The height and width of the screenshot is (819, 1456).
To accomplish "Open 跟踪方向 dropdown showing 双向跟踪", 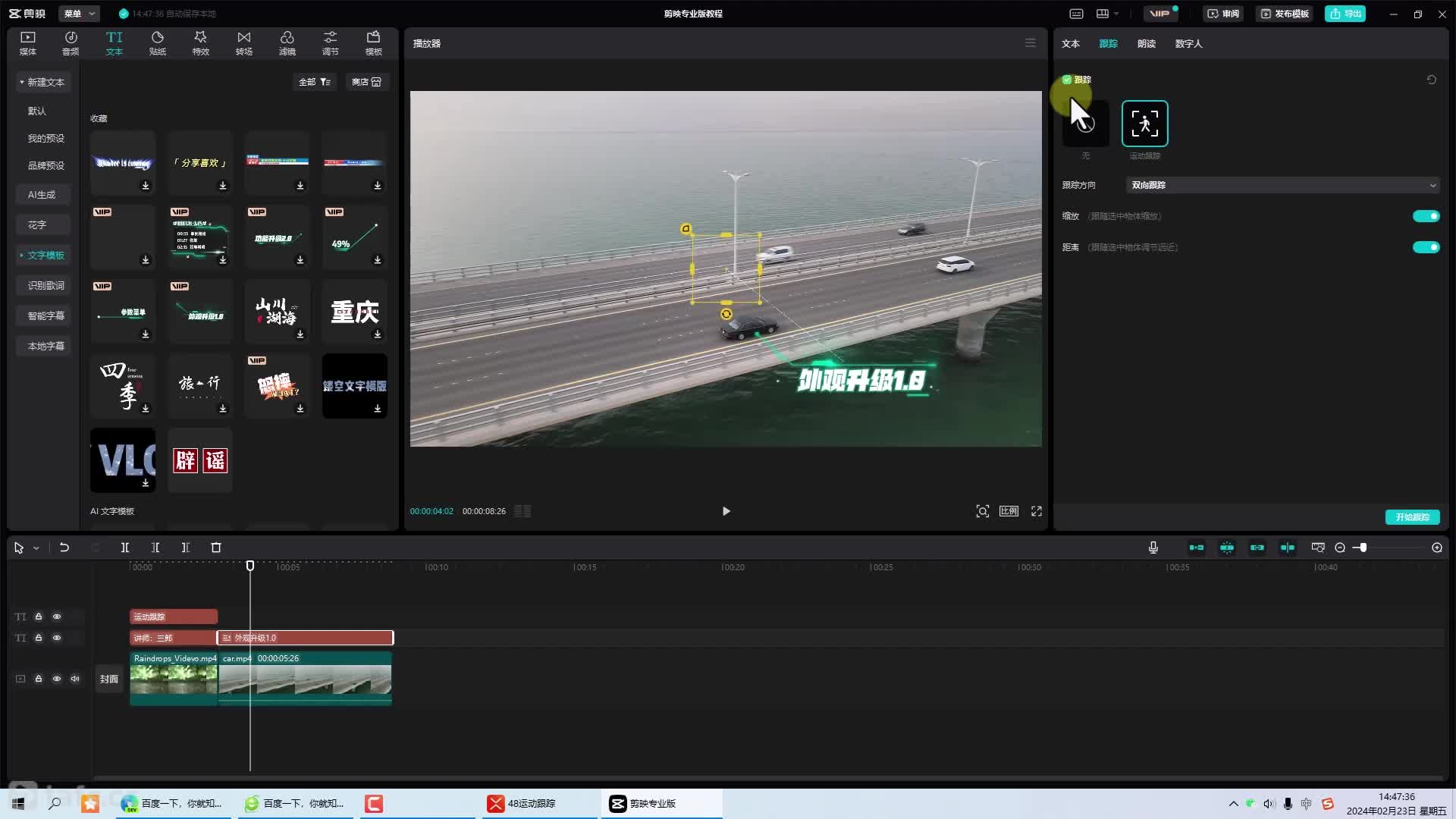I will [1282, 185].
